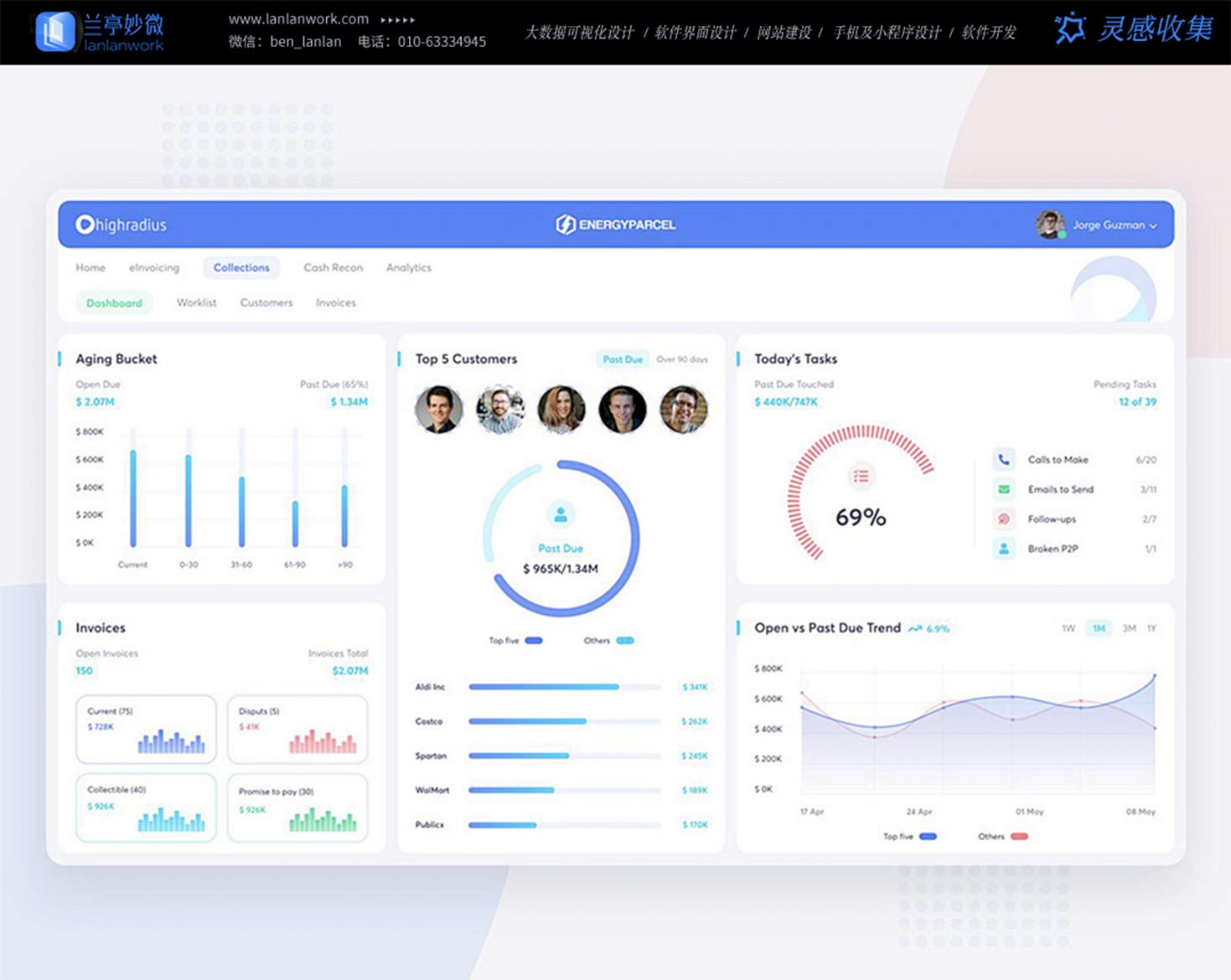Viewport: 1231px width, 980px height.
Task: Open the Current (75) invoices card
Action: click(146, 730)
